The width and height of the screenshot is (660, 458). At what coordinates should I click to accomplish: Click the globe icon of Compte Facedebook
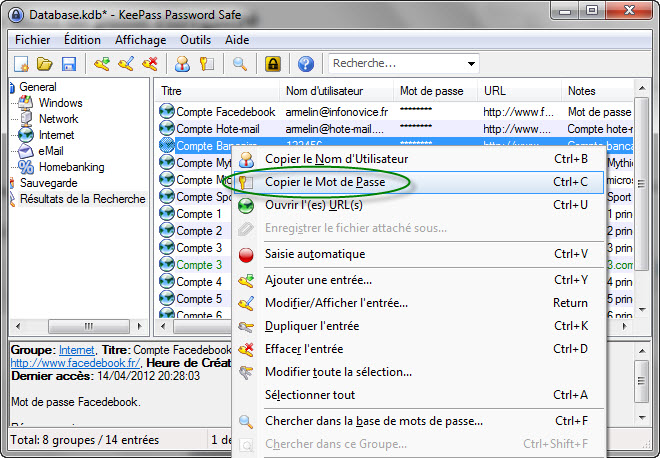(167, 112)
